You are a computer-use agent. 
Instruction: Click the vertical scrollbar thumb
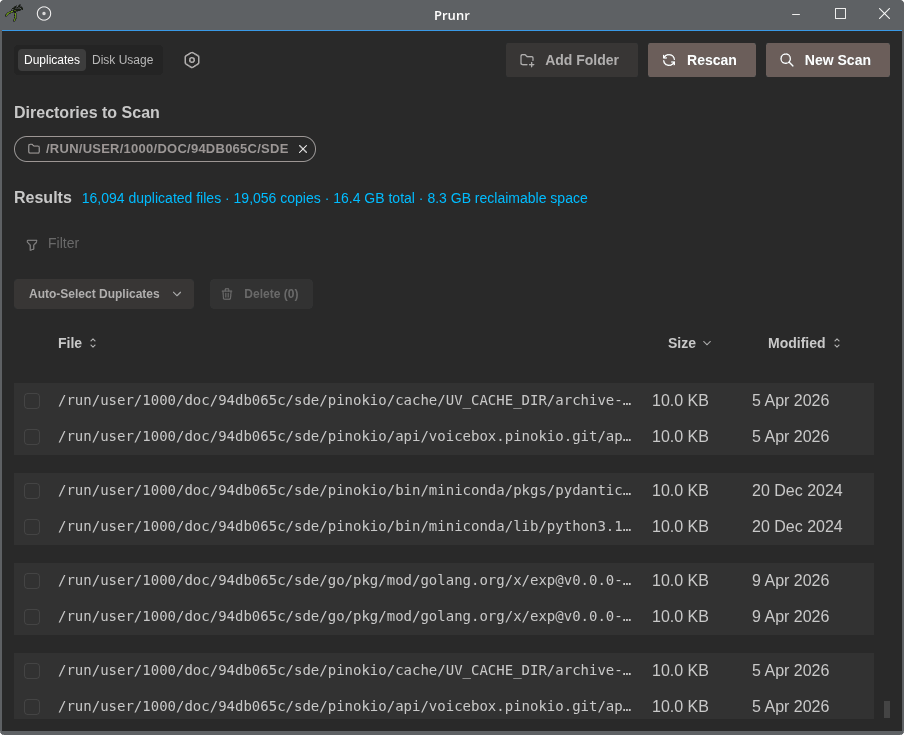[886, 709]
